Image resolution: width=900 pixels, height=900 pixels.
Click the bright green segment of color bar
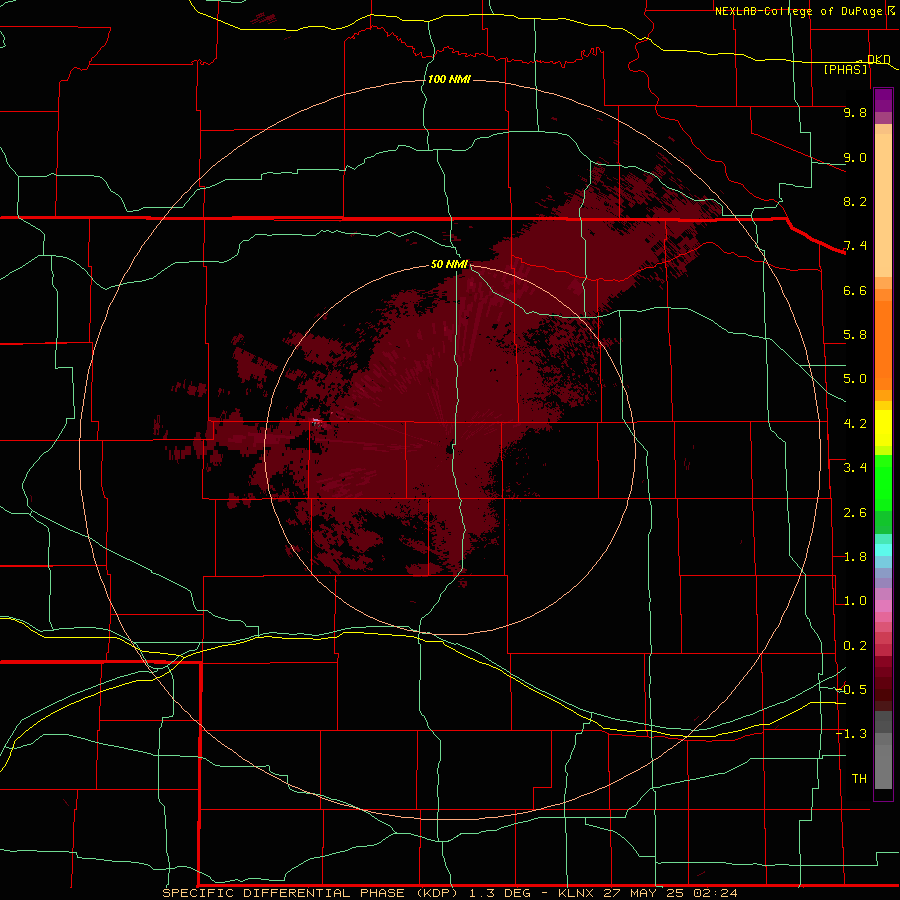click(x=883, y=483)
